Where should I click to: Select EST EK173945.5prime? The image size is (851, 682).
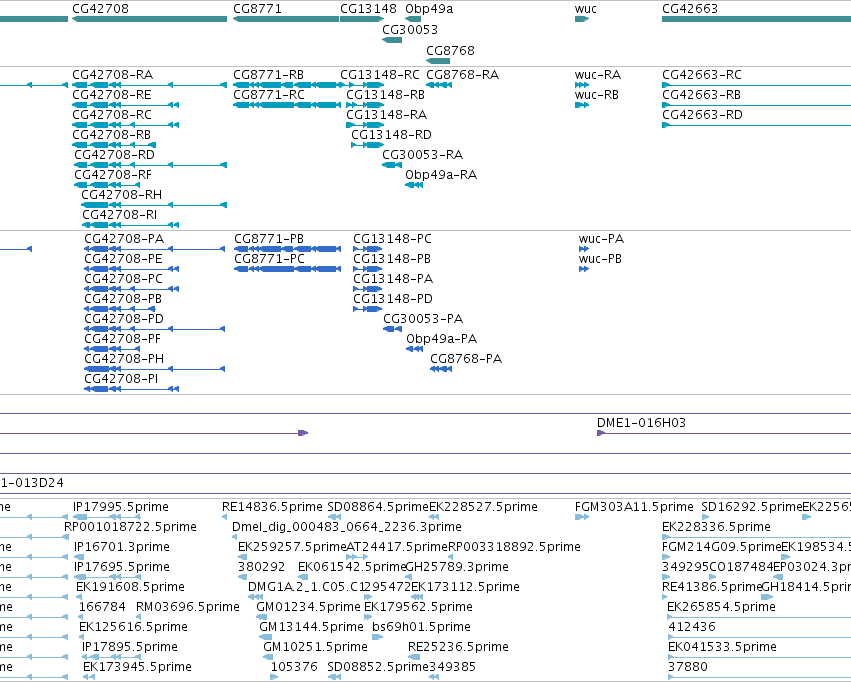[137, 667]
